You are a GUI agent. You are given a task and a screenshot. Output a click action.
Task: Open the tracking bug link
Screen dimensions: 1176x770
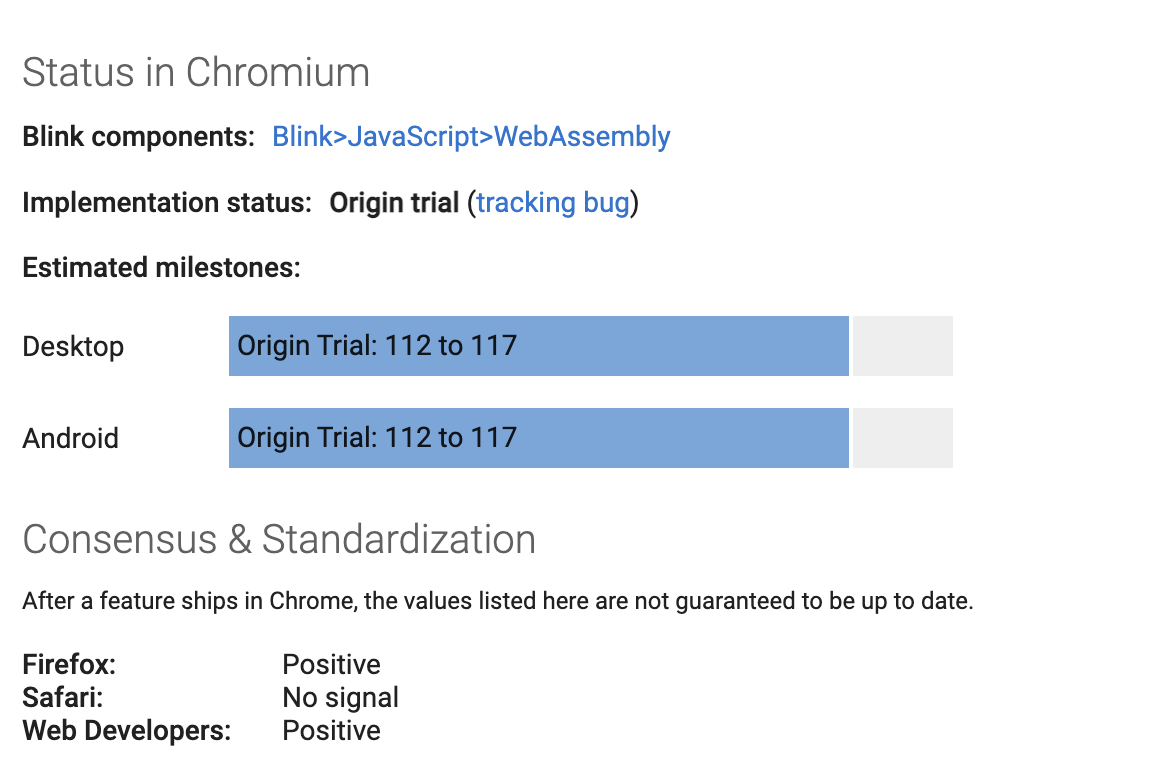[x=553, y=202]
